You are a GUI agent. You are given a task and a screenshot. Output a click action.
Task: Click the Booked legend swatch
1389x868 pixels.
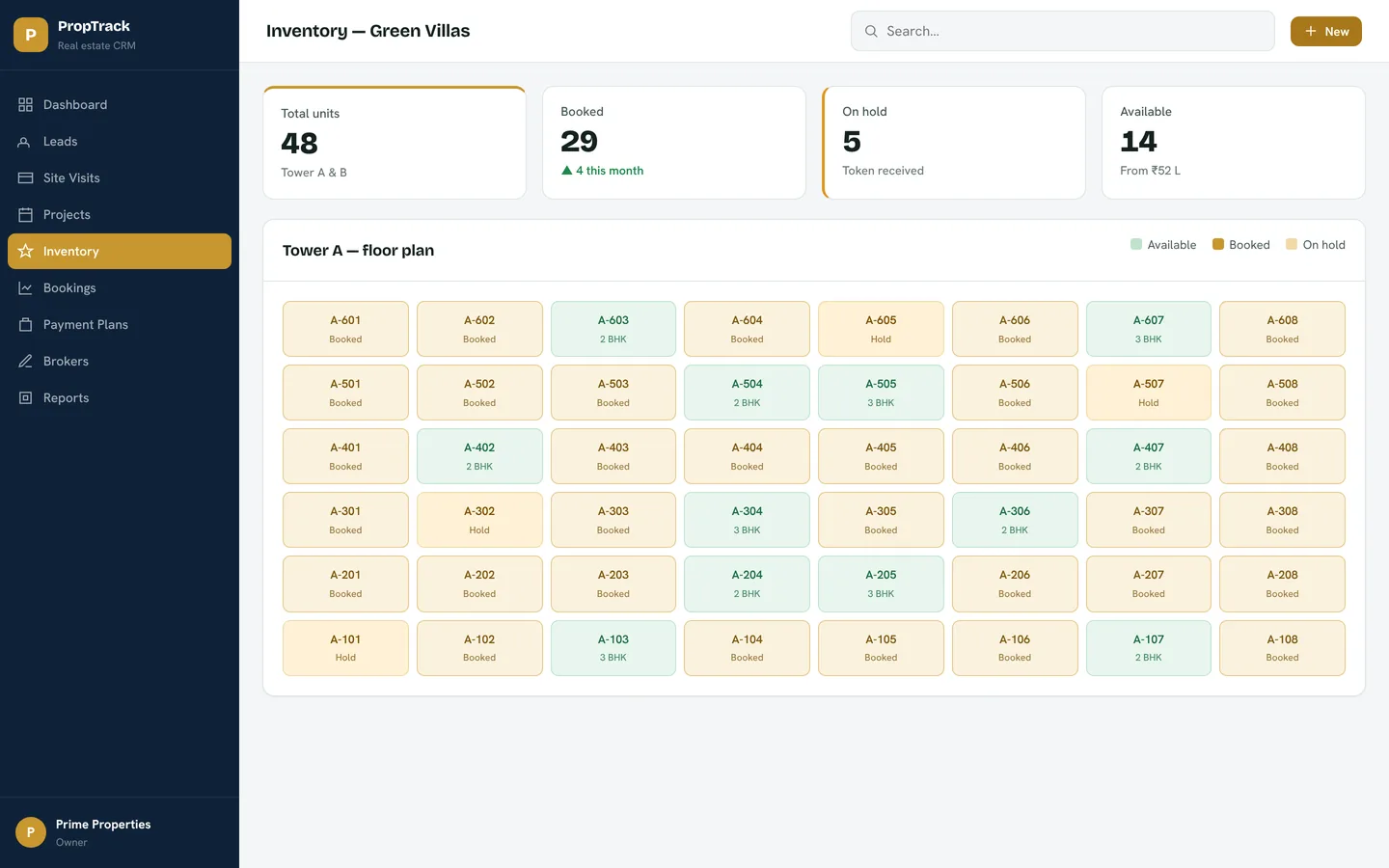click(1218, 244)
